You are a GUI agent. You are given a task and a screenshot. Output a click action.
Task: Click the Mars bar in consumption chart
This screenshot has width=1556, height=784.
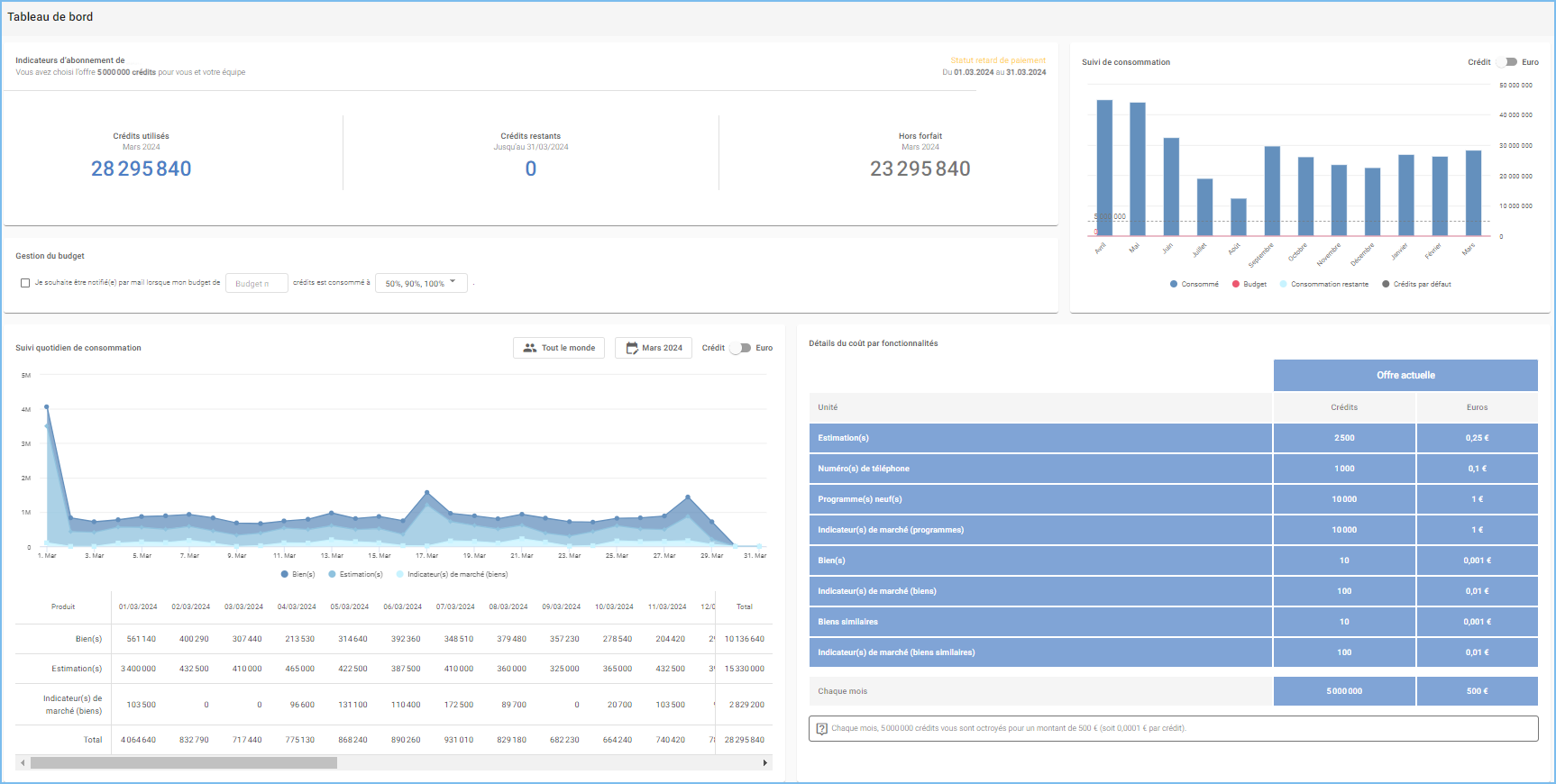pyautogui.click(x=1473, y=193)
